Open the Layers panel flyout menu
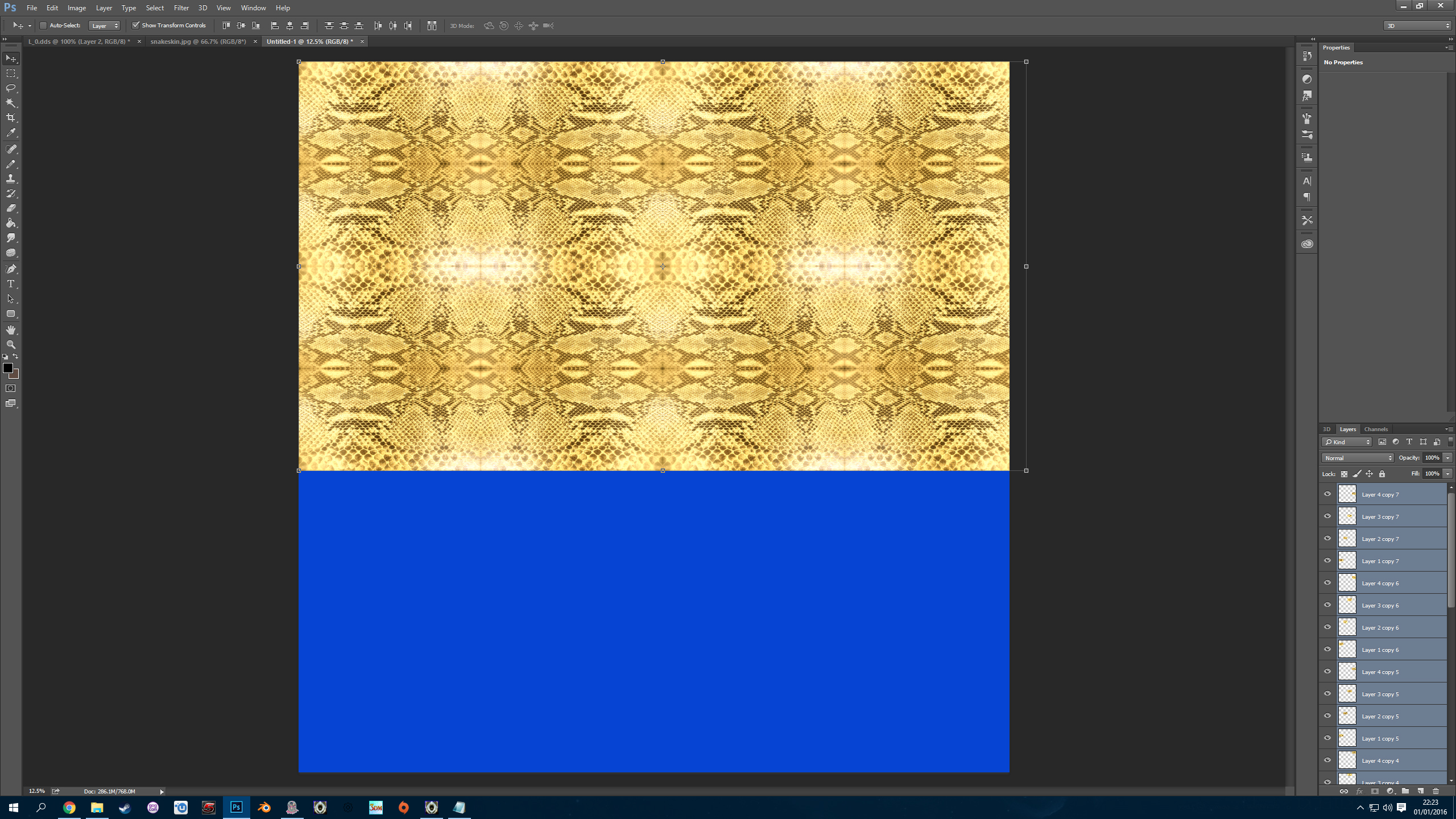The height and width of the screenshot is (819, 1456). point(1449,429)
